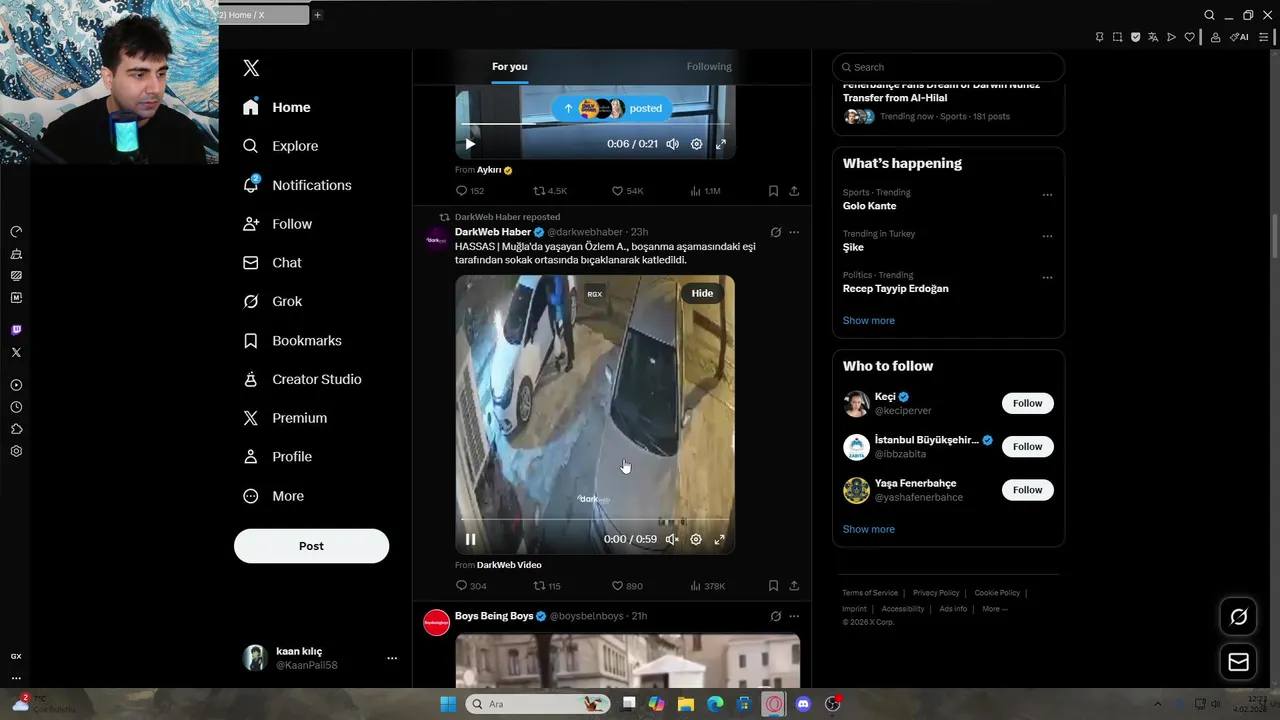Open the floating messages envelope button

click(1238, 662)
